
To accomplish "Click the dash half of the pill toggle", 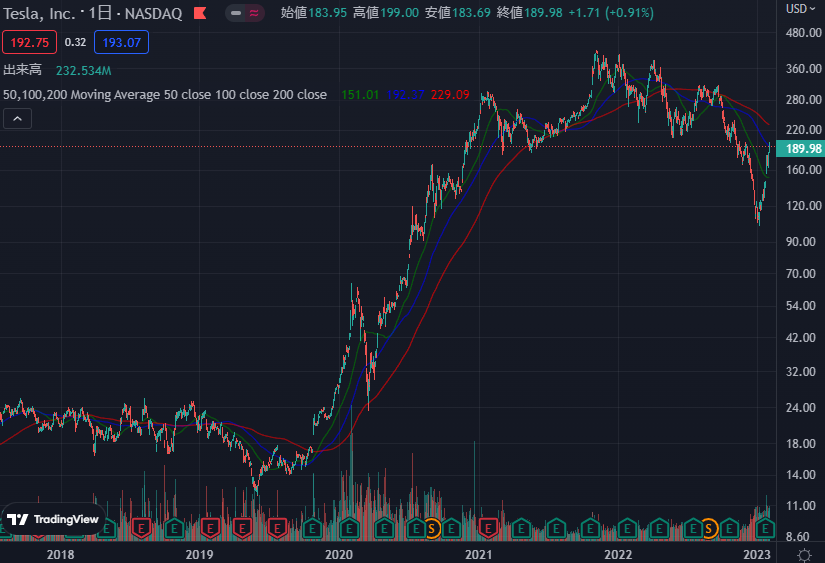I will tap(236, 13).
